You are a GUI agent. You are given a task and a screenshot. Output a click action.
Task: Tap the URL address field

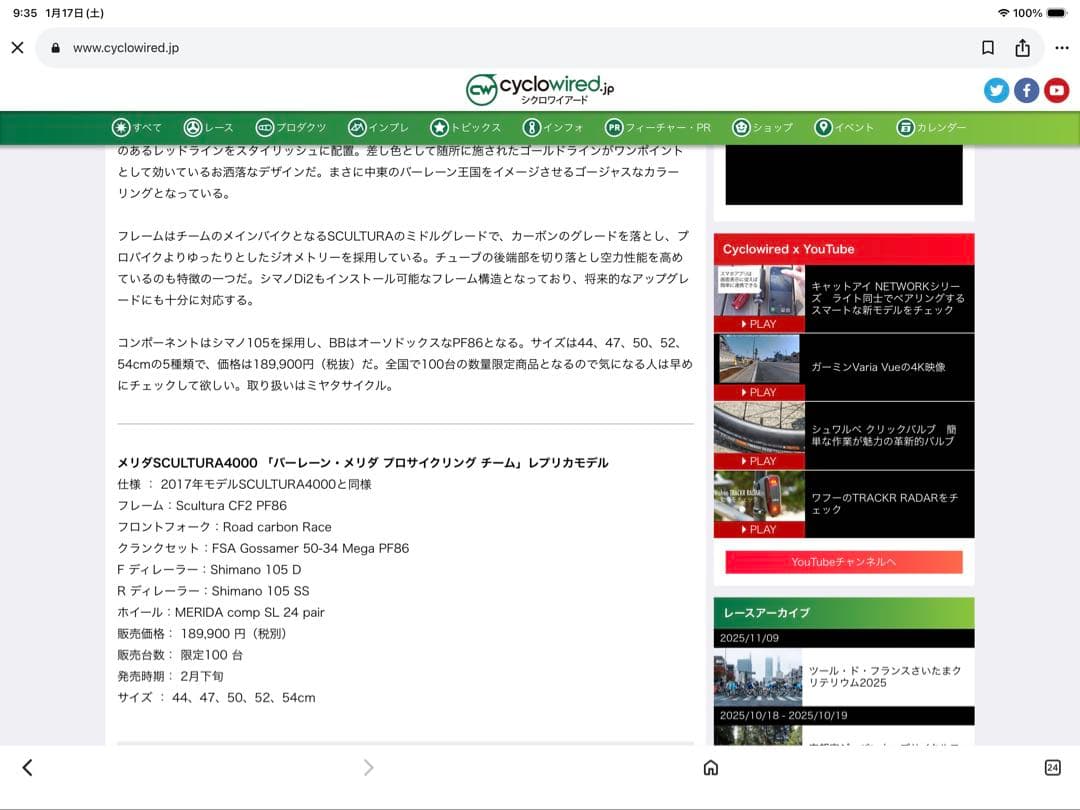click(x=500, y=48)
